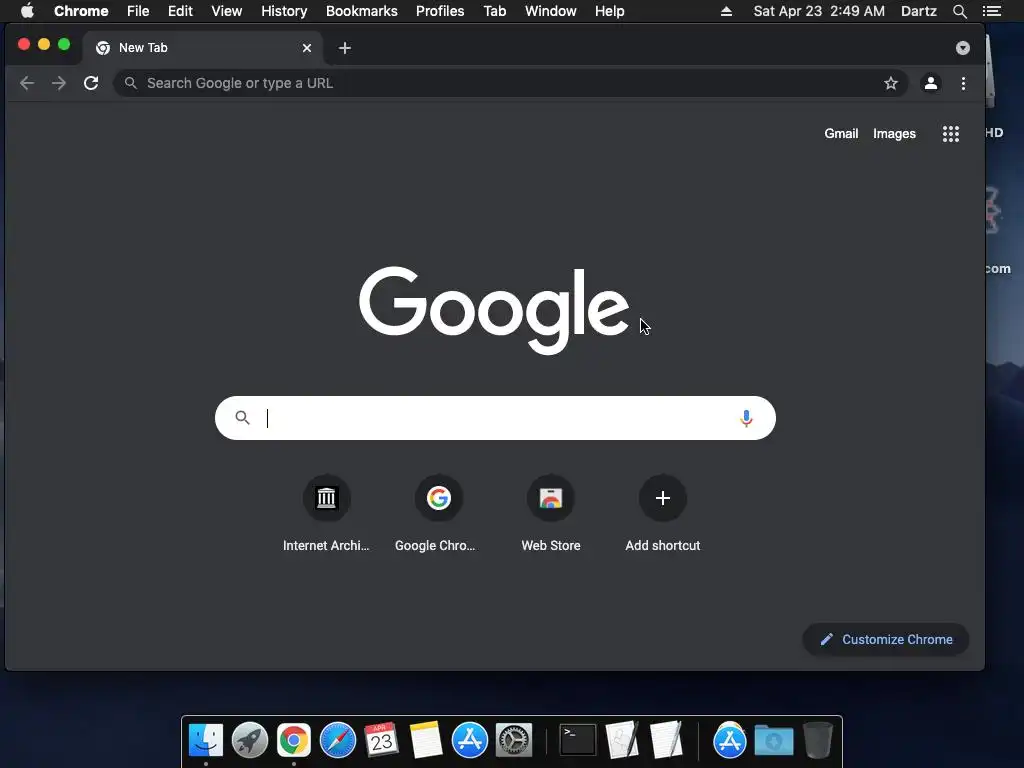Open Spotlight search in menu bar

pyautogui.click(x=959, y=11)
